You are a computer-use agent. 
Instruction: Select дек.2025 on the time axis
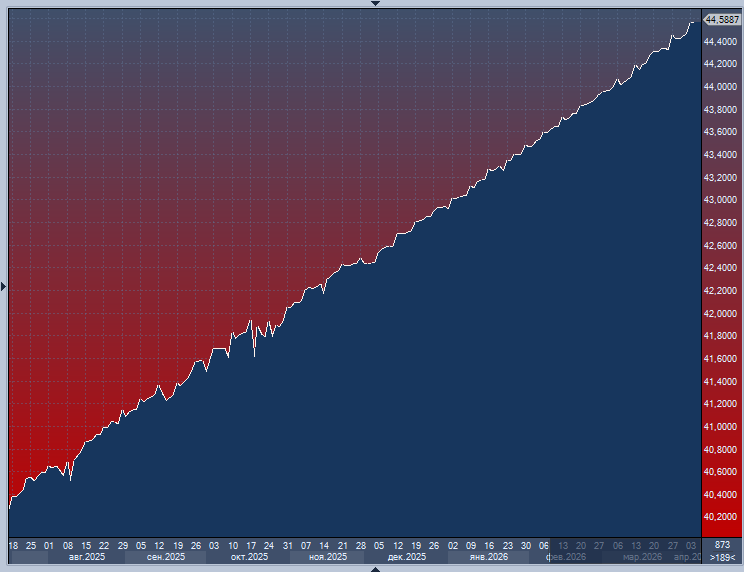[407, 557]
